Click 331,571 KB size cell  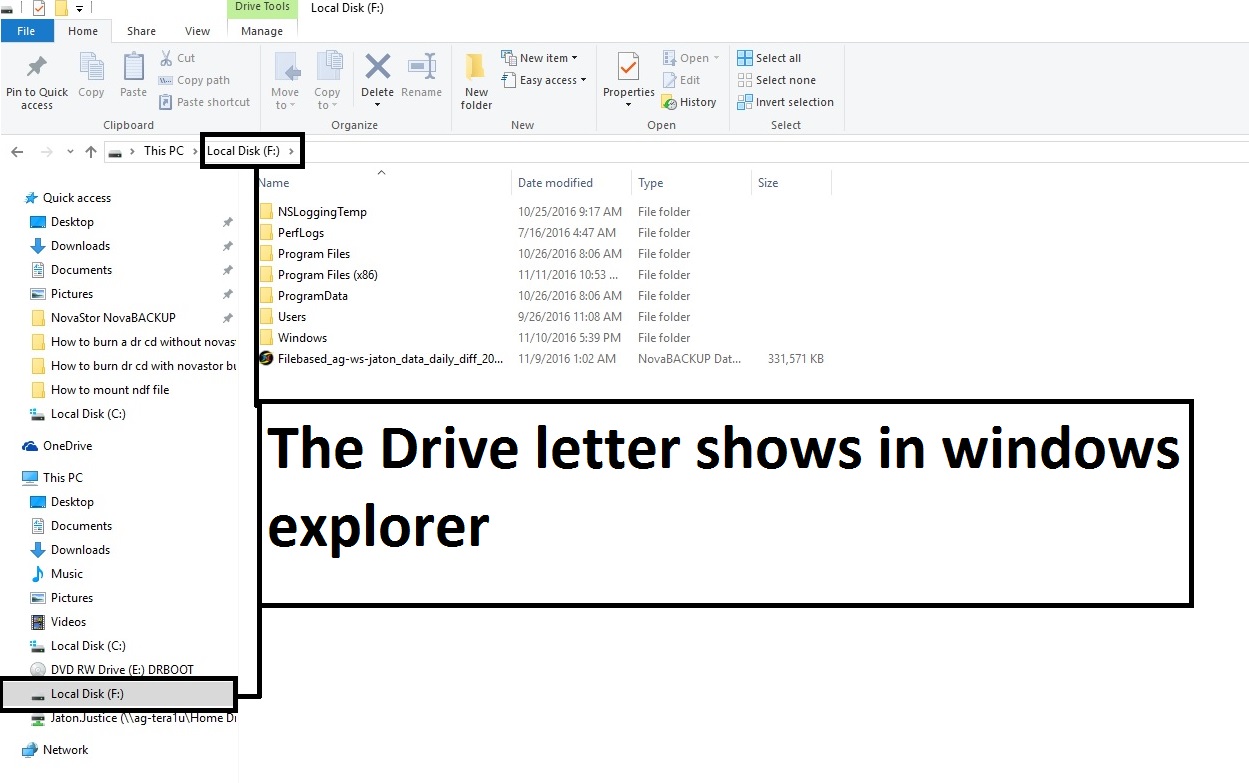[795, 359]
